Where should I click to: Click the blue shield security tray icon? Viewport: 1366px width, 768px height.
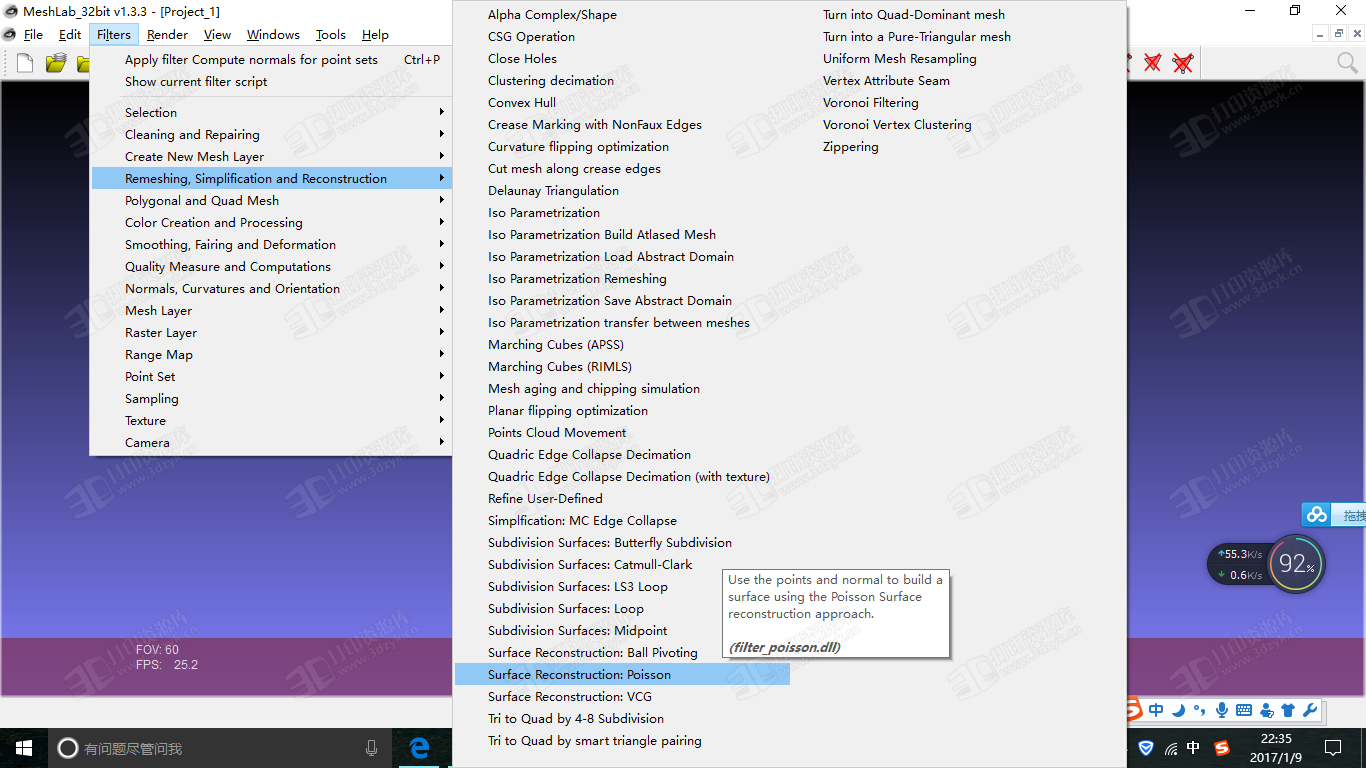[x=1146, y=748]
